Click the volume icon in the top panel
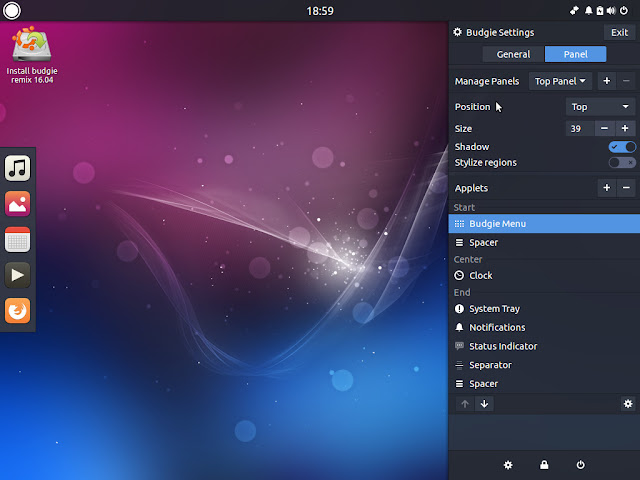The height and width of the screenshot is (480, 640). point(611,11)
